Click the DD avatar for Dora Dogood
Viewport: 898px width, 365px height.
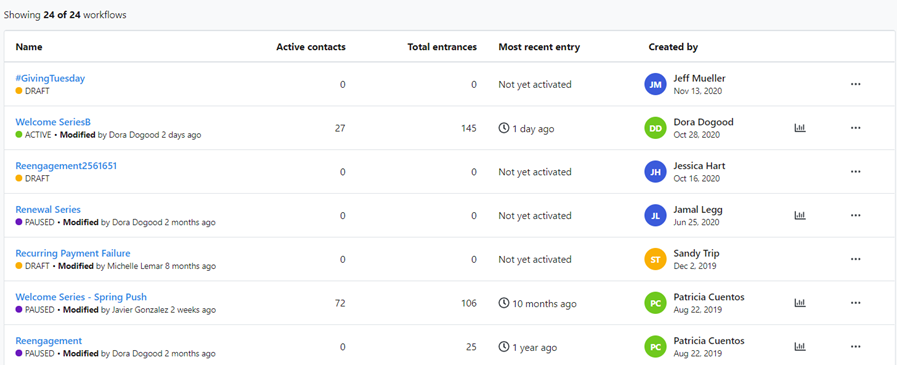656,128
